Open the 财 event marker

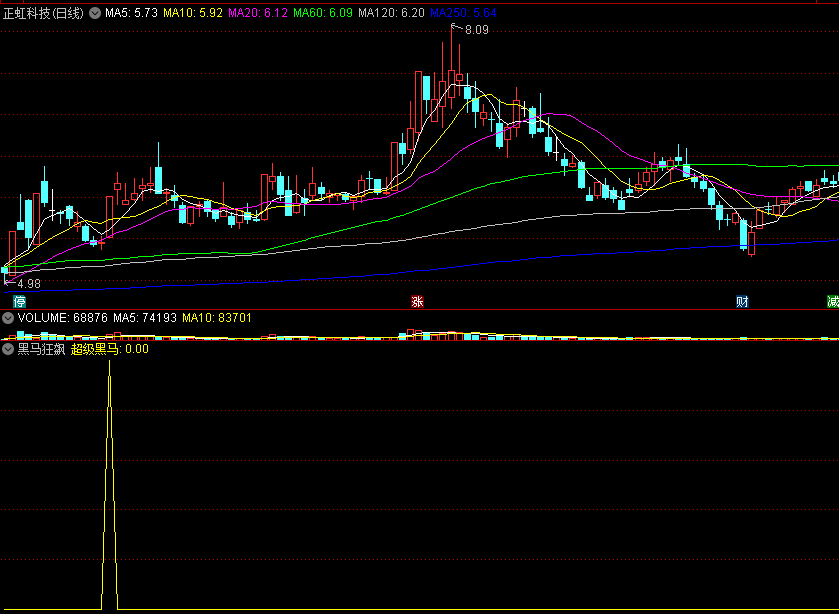742,301
